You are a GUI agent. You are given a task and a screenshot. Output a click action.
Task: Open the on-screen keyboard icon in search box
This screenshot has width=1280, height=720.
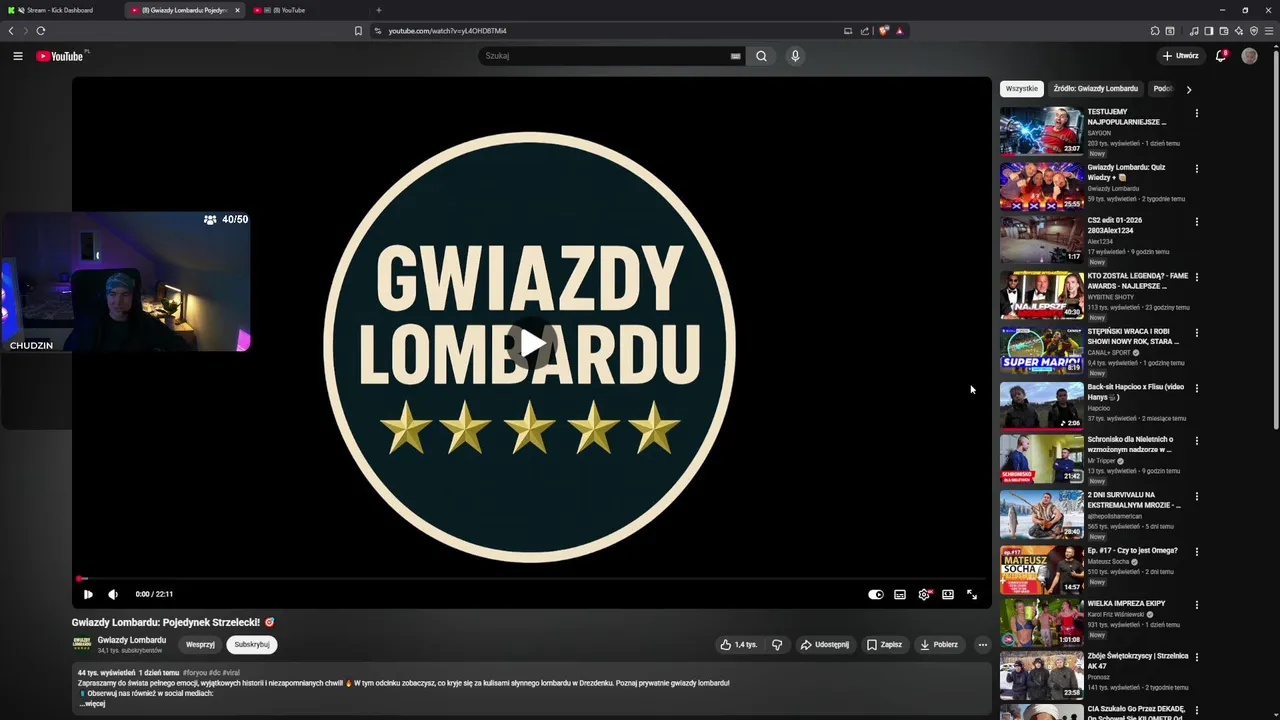[736, 56]
